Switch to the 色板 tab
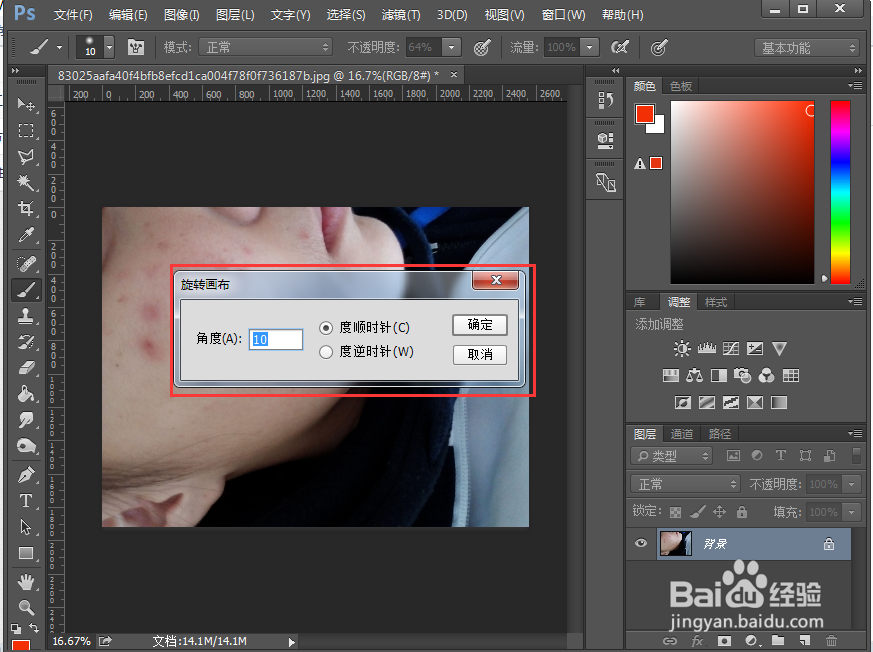873x652 pixels. pos(680,86)
